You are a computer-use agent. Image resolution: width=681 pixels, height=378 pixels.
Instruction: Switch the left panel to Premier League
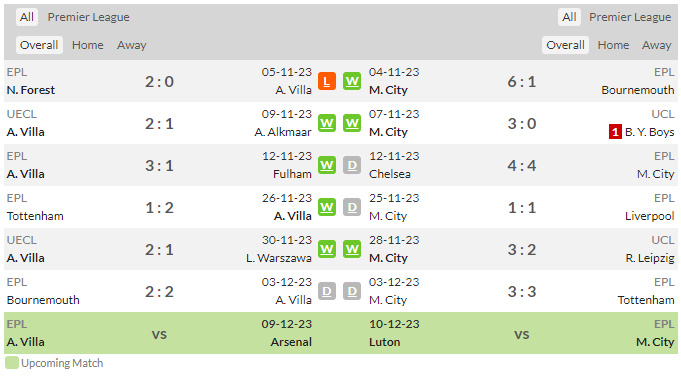89,17
